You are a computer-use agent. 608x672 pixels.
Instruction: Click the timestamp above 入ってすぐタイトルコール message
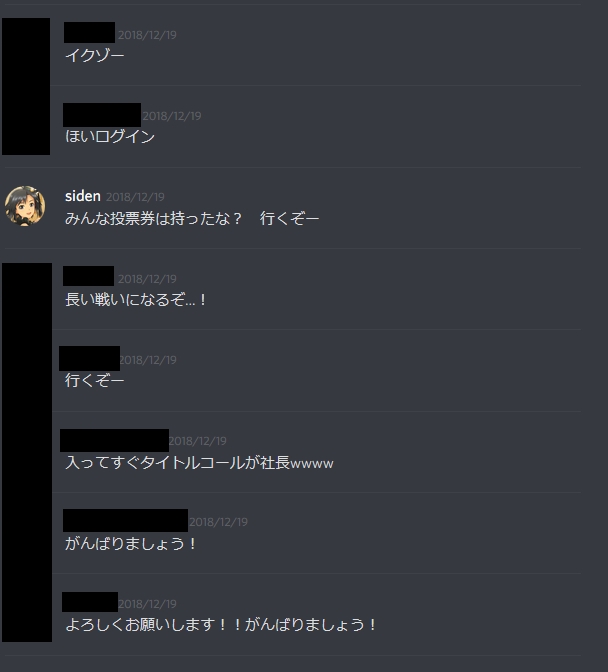(x=197, y=441)
